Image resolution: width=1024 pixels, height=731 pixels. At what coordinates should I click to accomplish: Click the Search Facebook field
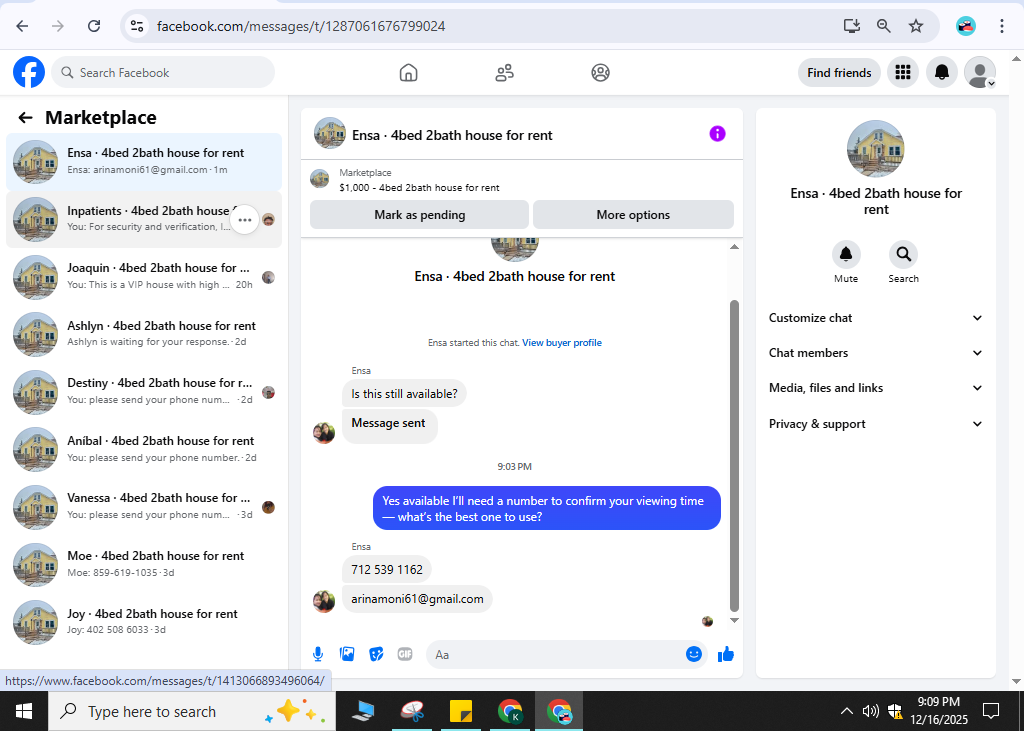click(163, 73)
